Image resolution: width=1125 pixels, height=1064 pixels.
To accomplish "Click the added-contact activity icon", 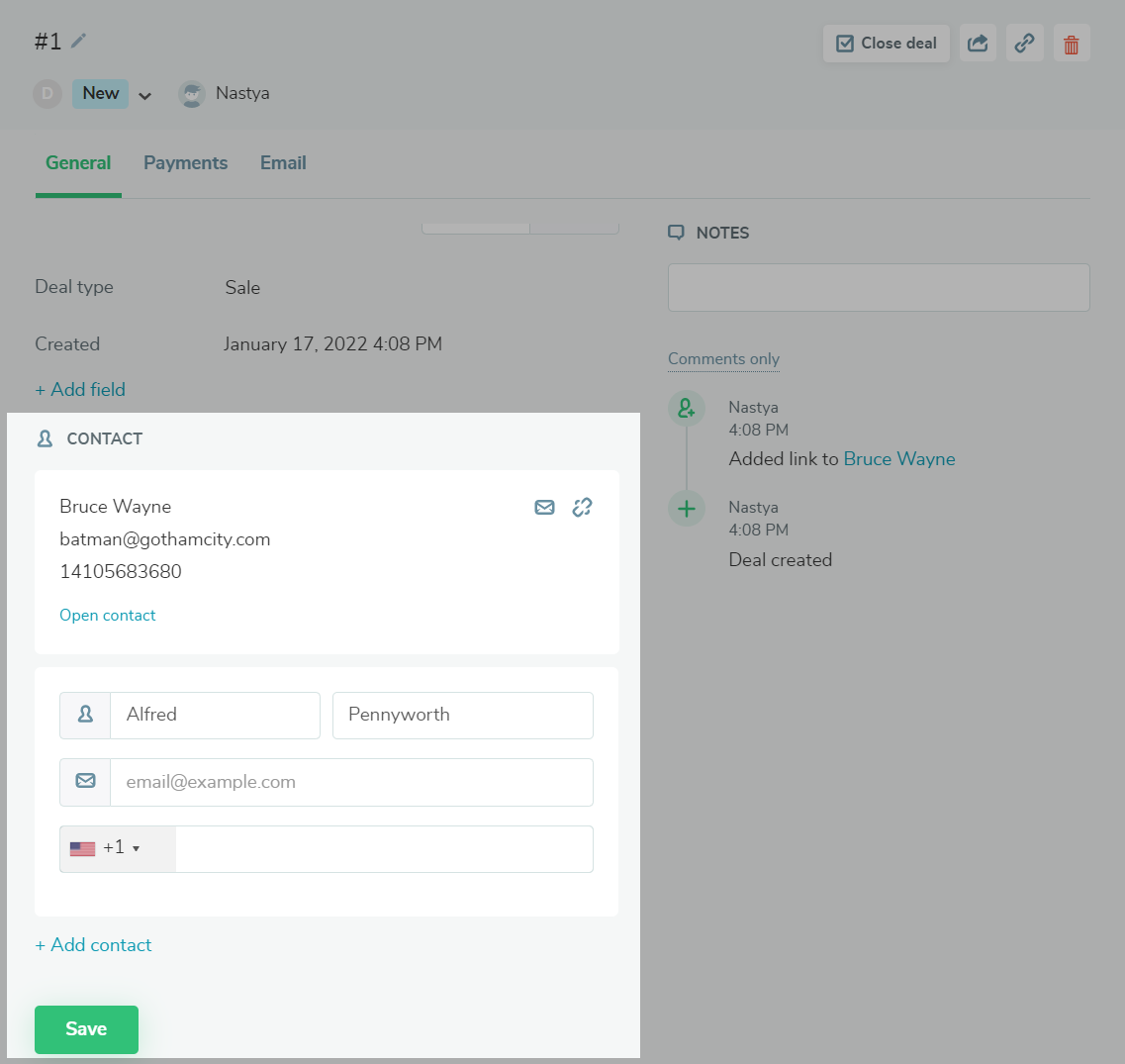I will [x=686, y=409].
